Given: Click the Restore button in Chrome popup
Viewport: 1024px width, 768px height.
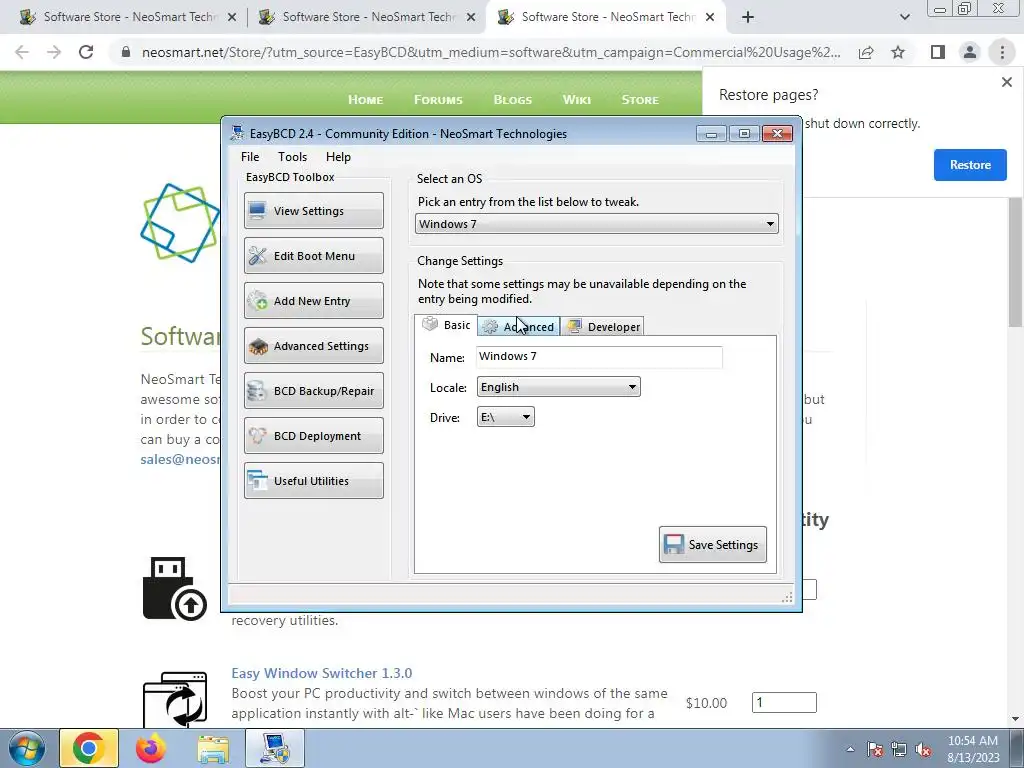Looking at the screenshot, I should coord(970,165).
